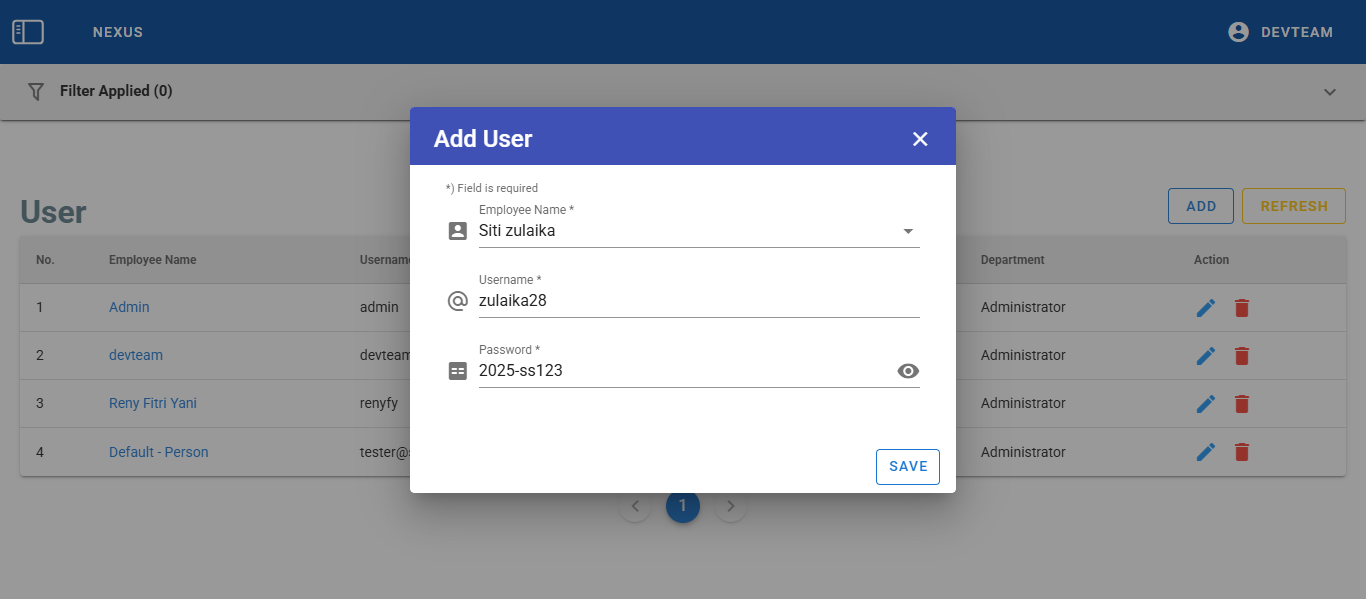1366x599 pixels.
Task: Go to the previous page arrow
Action: click(635, 506)
